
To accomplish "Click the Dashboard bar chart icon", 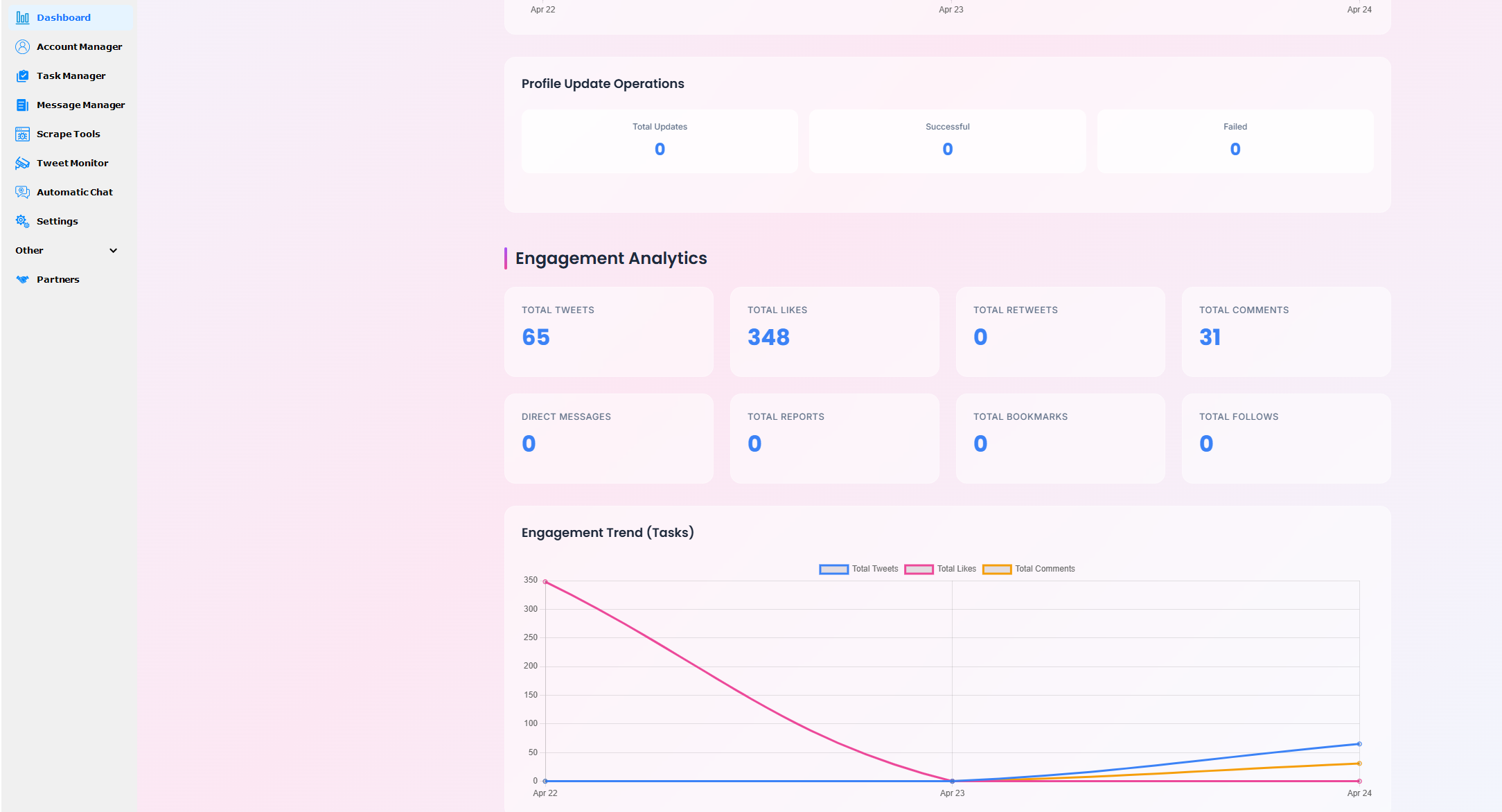I will pyautogui.click(x=22, y=17).
